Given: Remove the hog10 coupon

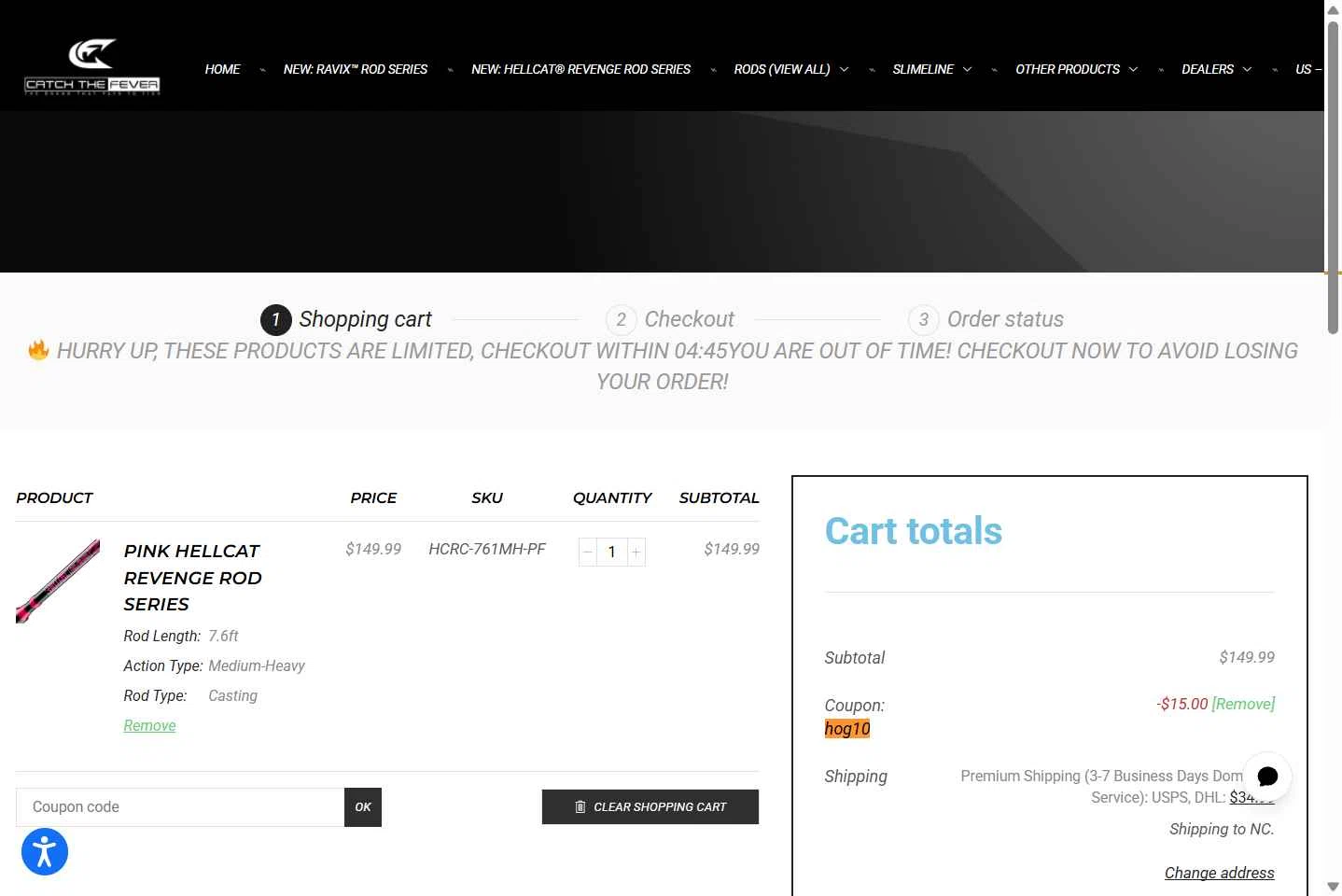Looking at the screenshot, I should point(1243,704).
